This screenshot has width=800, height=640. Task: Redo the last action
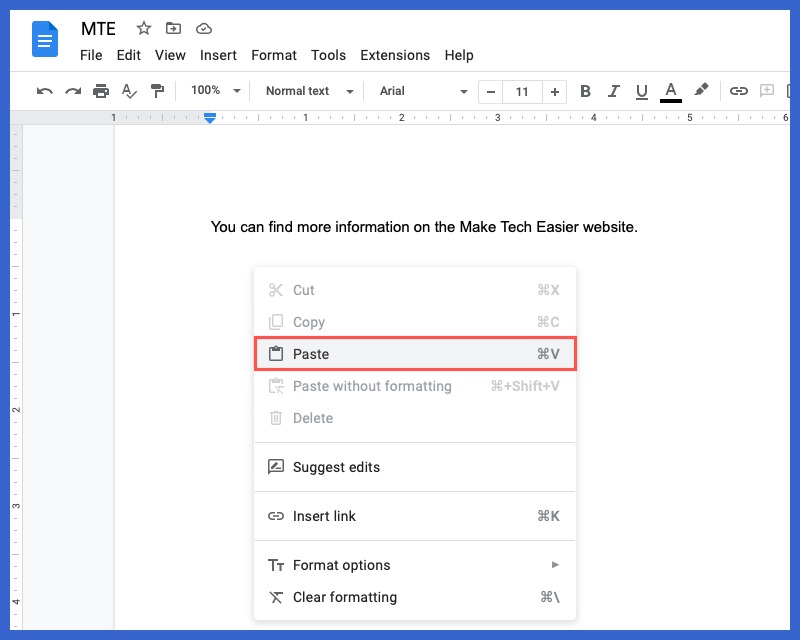coord(71,91)
